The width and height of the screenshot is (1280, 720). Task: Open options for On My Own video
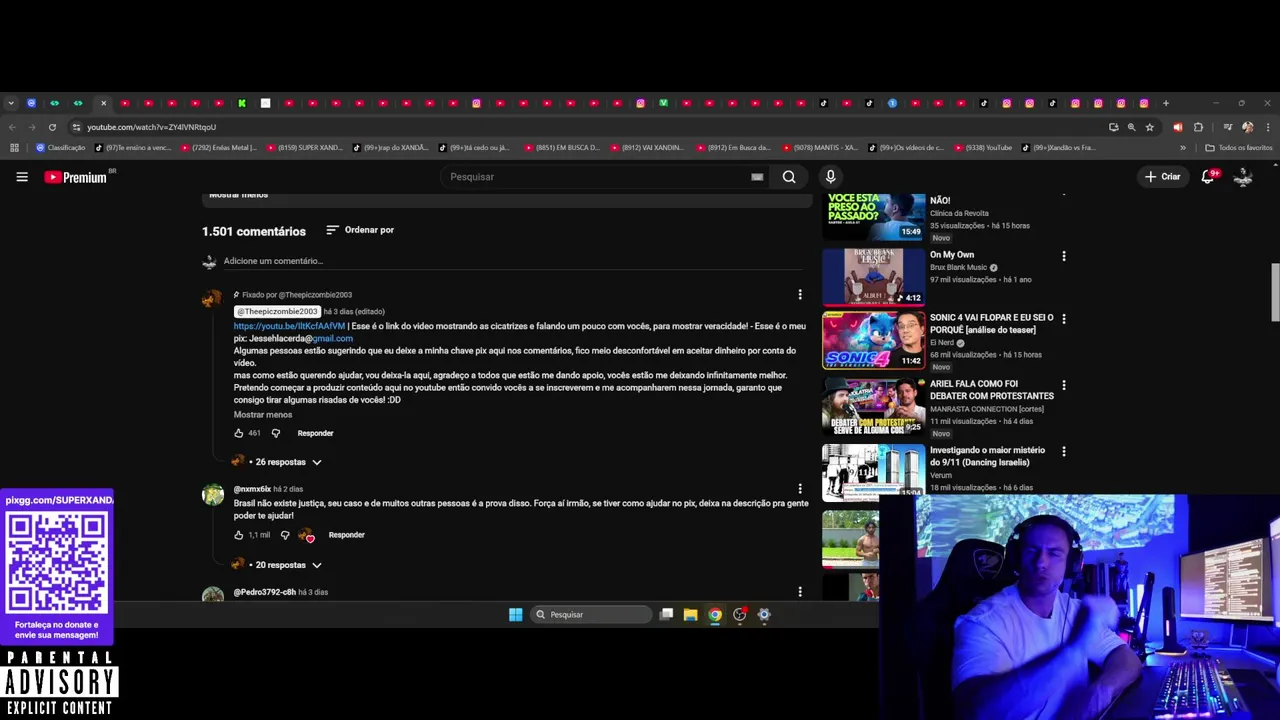pos(1064,256)
